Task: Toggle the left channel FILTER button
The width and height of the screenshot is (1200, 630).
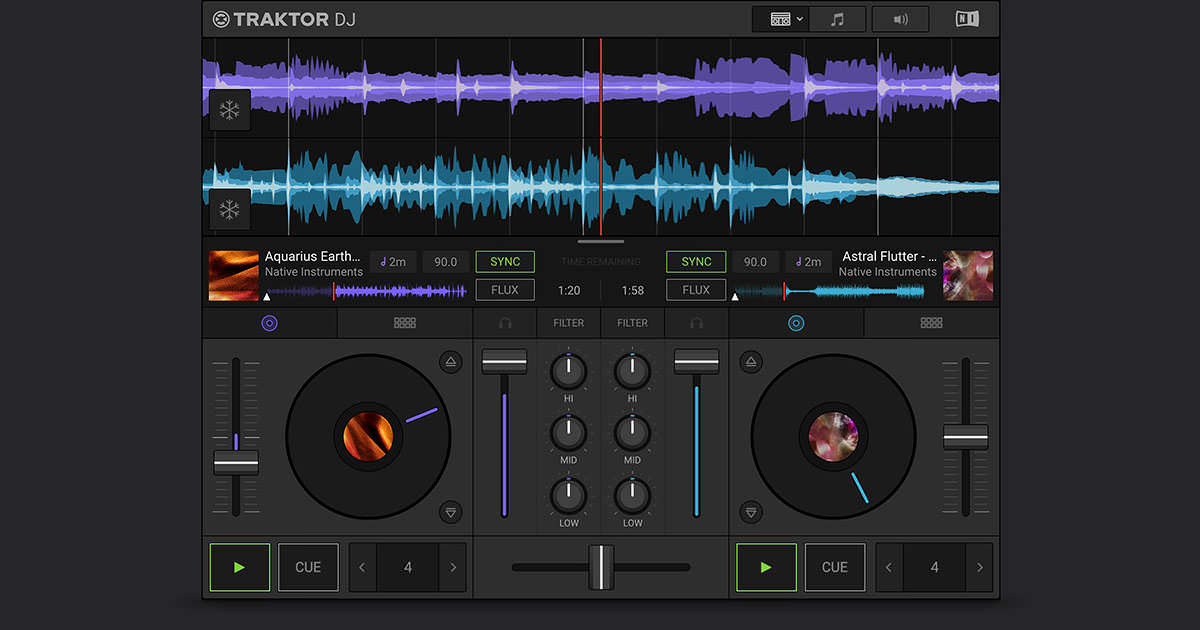Action: click(569, 323)
